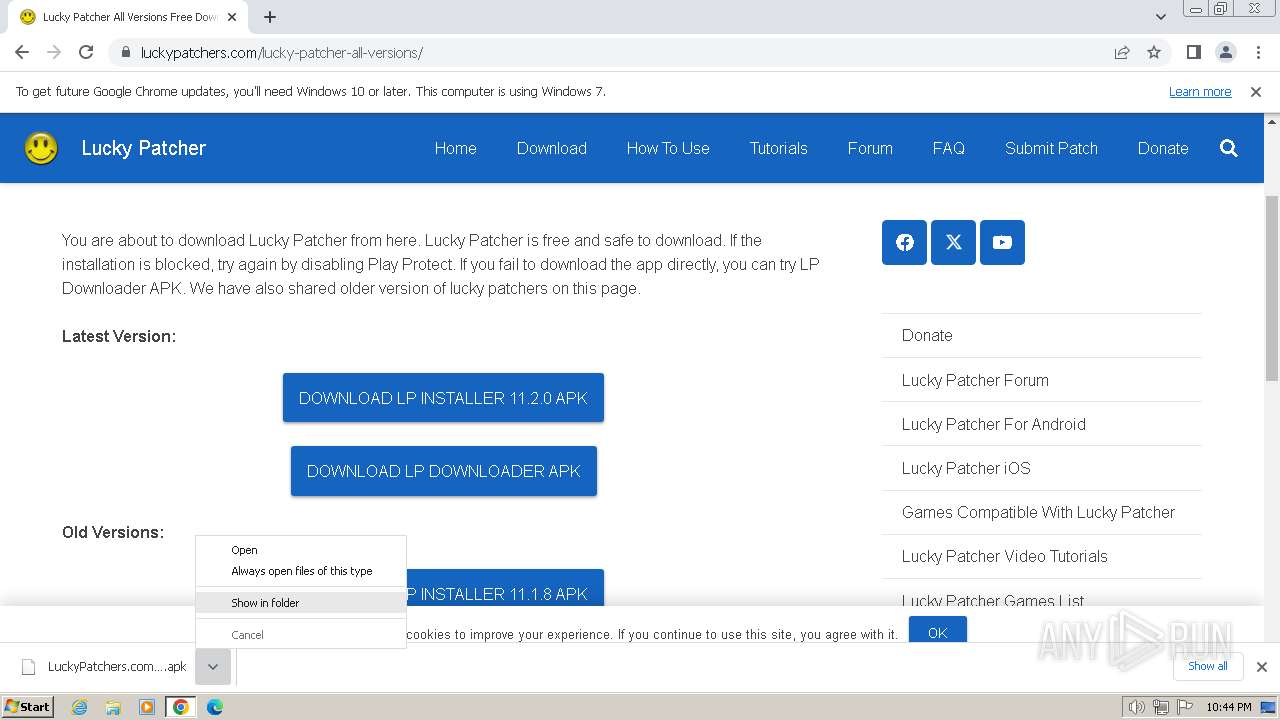Click the LP Installer 11.1.8 APK button
This screenshot has width=1280, height=720.
click(x=503, y=587)
